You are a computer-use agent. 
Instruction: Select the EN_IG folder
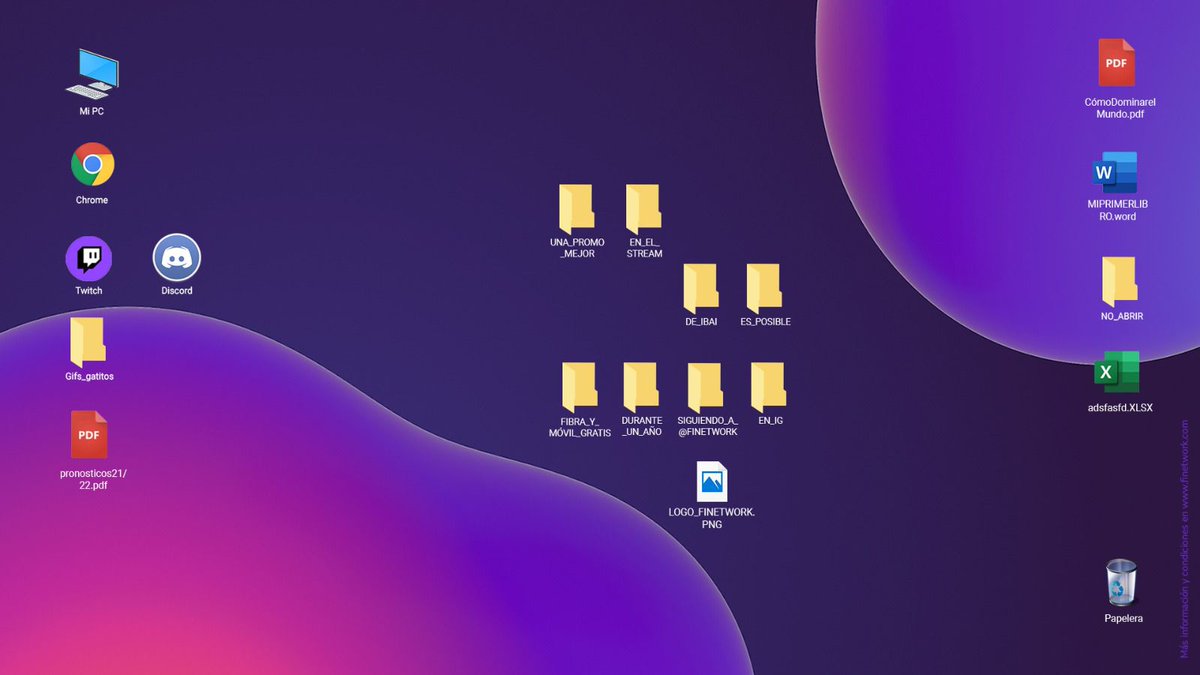[x=769, y=387]
